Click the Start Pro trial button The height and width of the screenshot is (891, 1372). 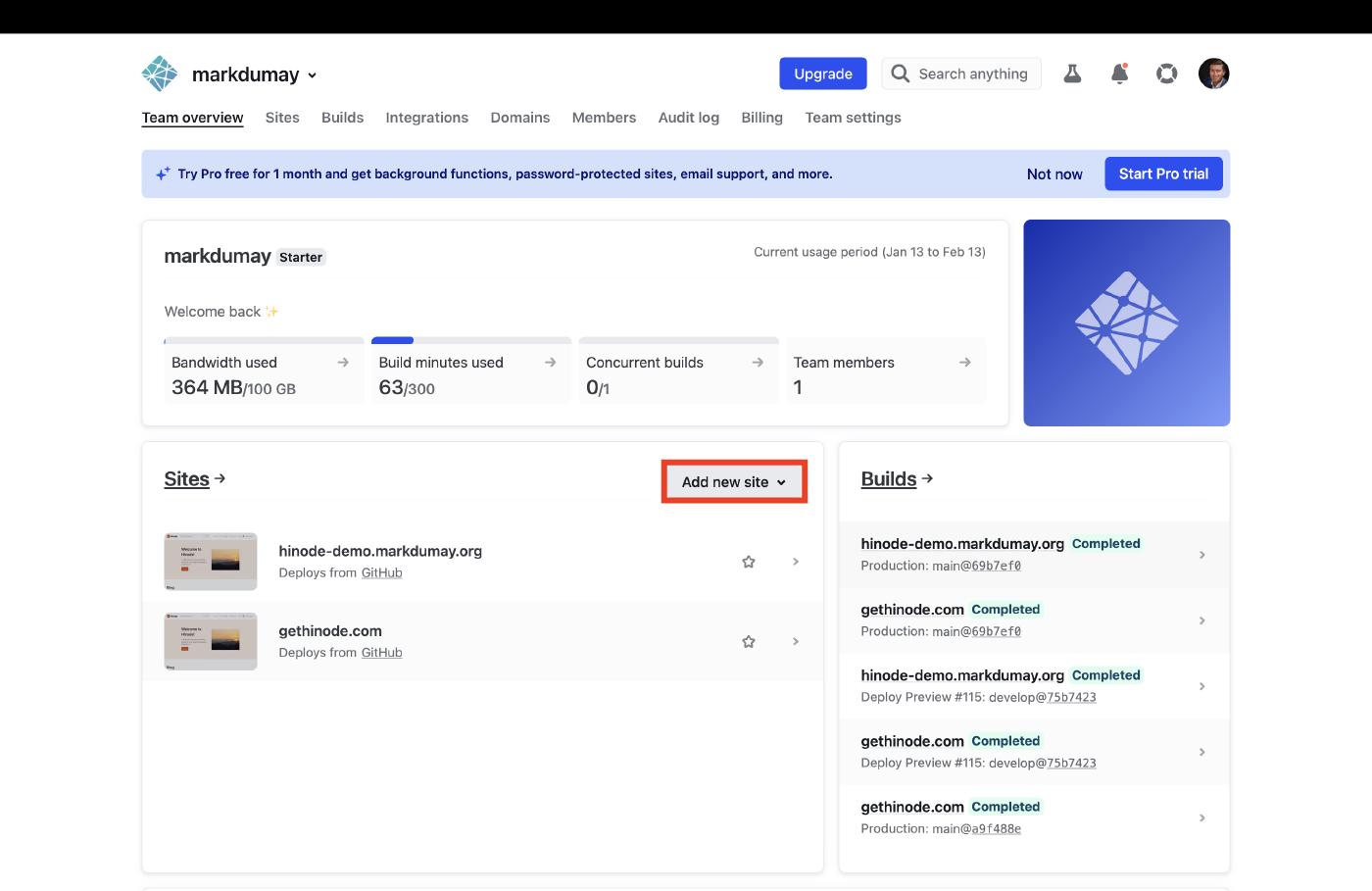click(x=1163, y=173)
